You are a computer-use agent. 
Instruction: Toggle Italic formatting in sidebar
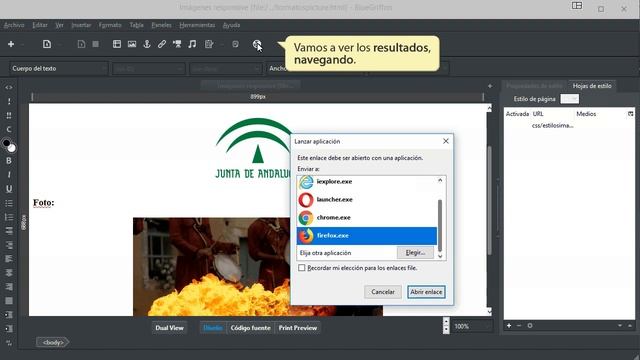(9, 175)
